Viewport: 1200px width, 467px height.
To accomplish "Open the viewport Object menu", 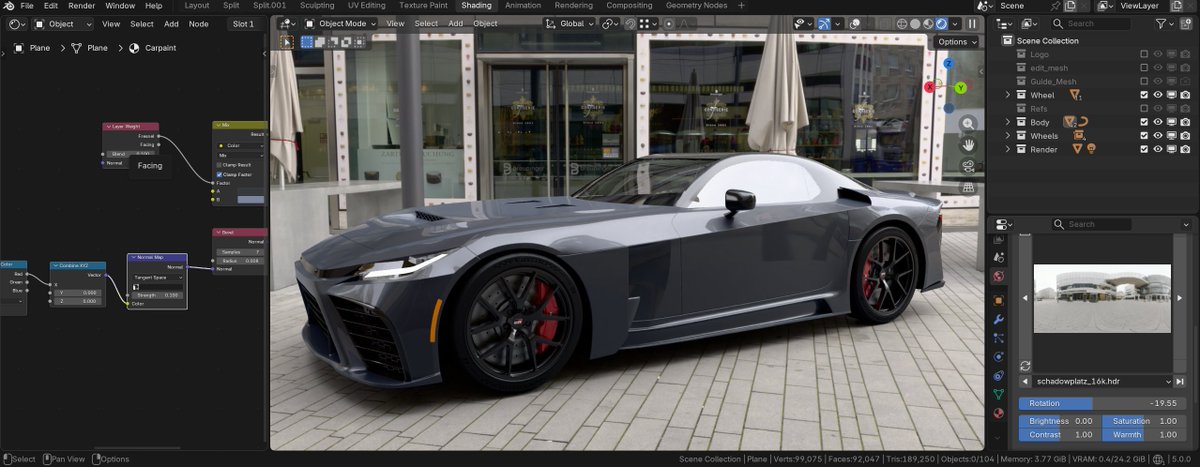I will [x=485, y=23].
